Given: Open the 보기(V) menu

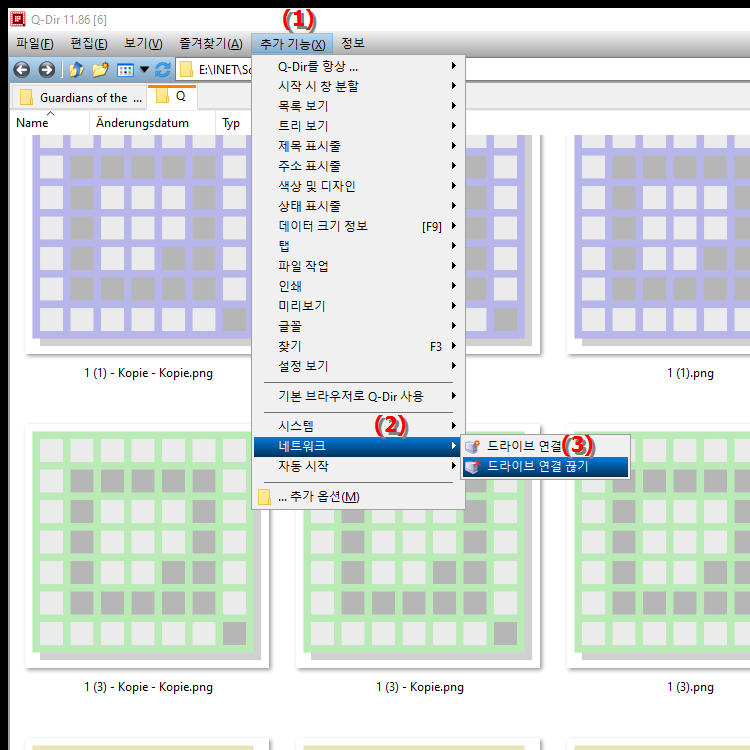Looking at the screenshot, I should click(143, 44).
